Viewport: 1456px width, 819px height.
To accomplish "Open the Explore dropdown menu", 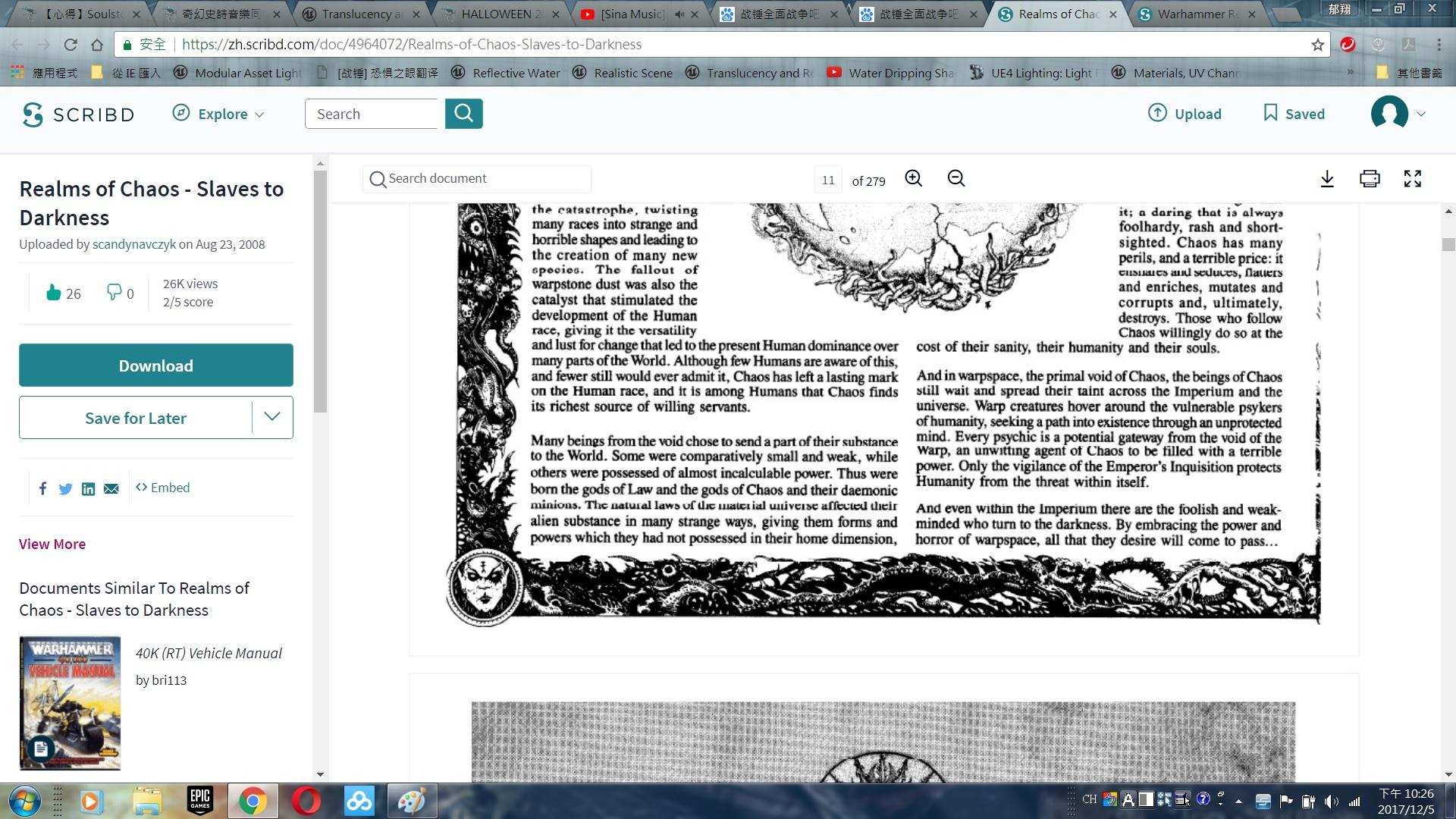I will tap(219, 114).
